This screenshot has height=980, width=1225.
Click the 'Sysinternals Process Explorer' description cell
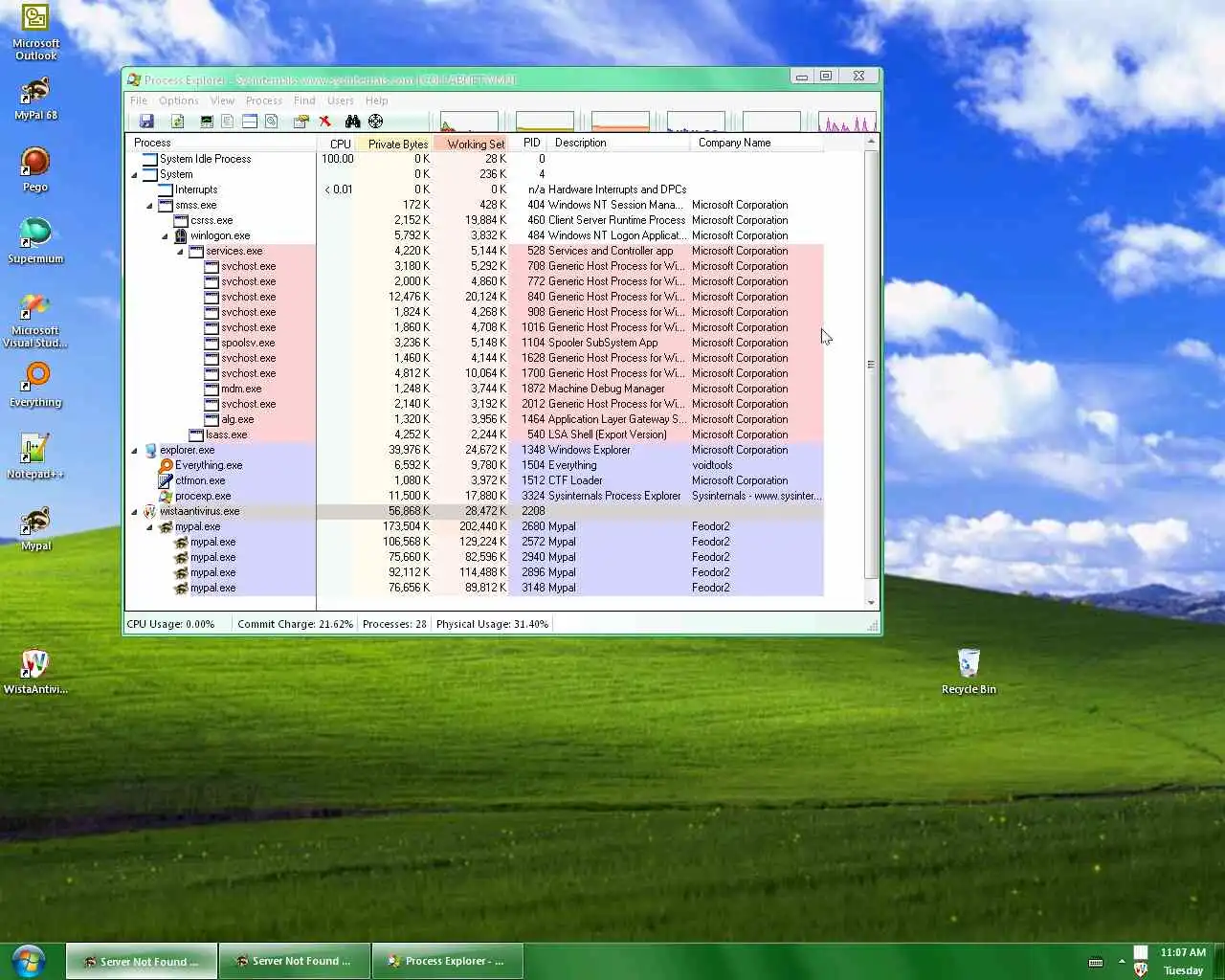(x=614, y=496)
